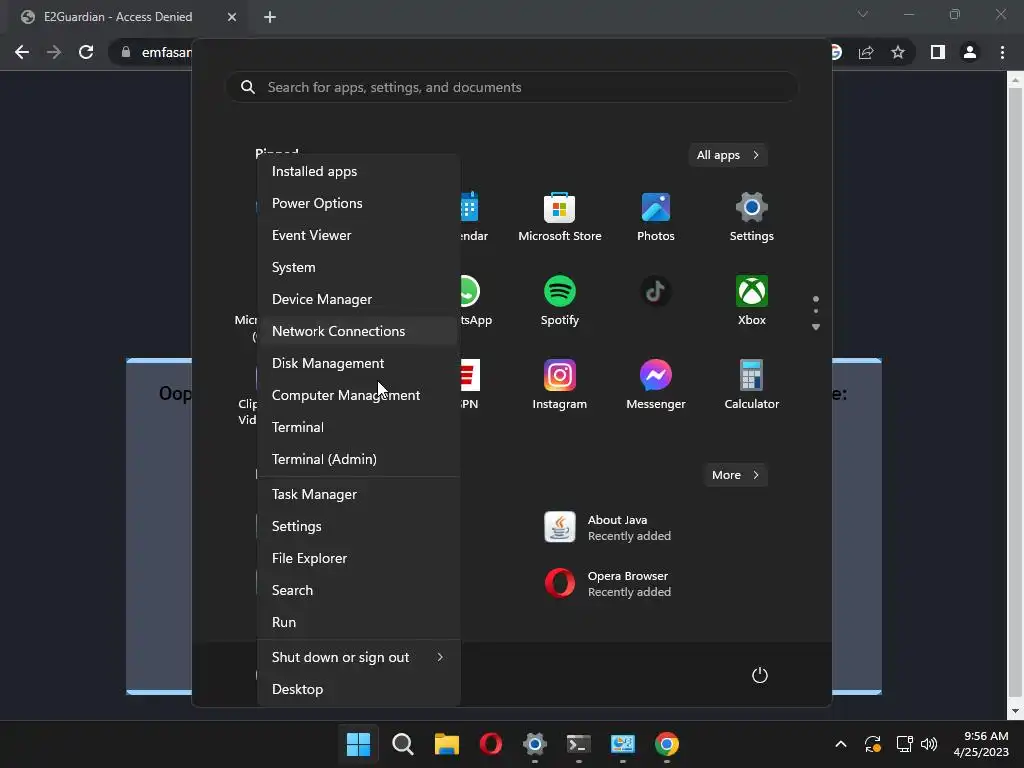Expand All apps list

[x=728, y=155]
